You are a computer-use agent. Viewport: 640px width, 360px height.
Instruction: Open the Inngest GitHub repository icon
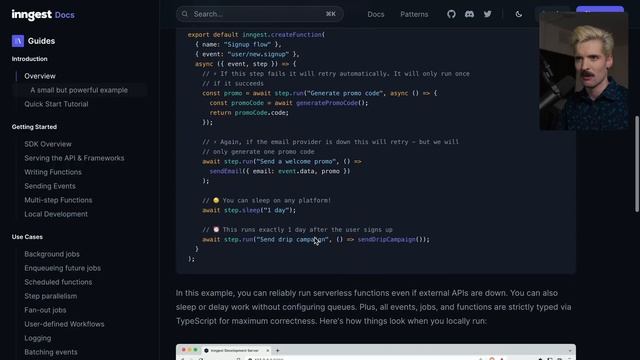(x=451, y=14)
